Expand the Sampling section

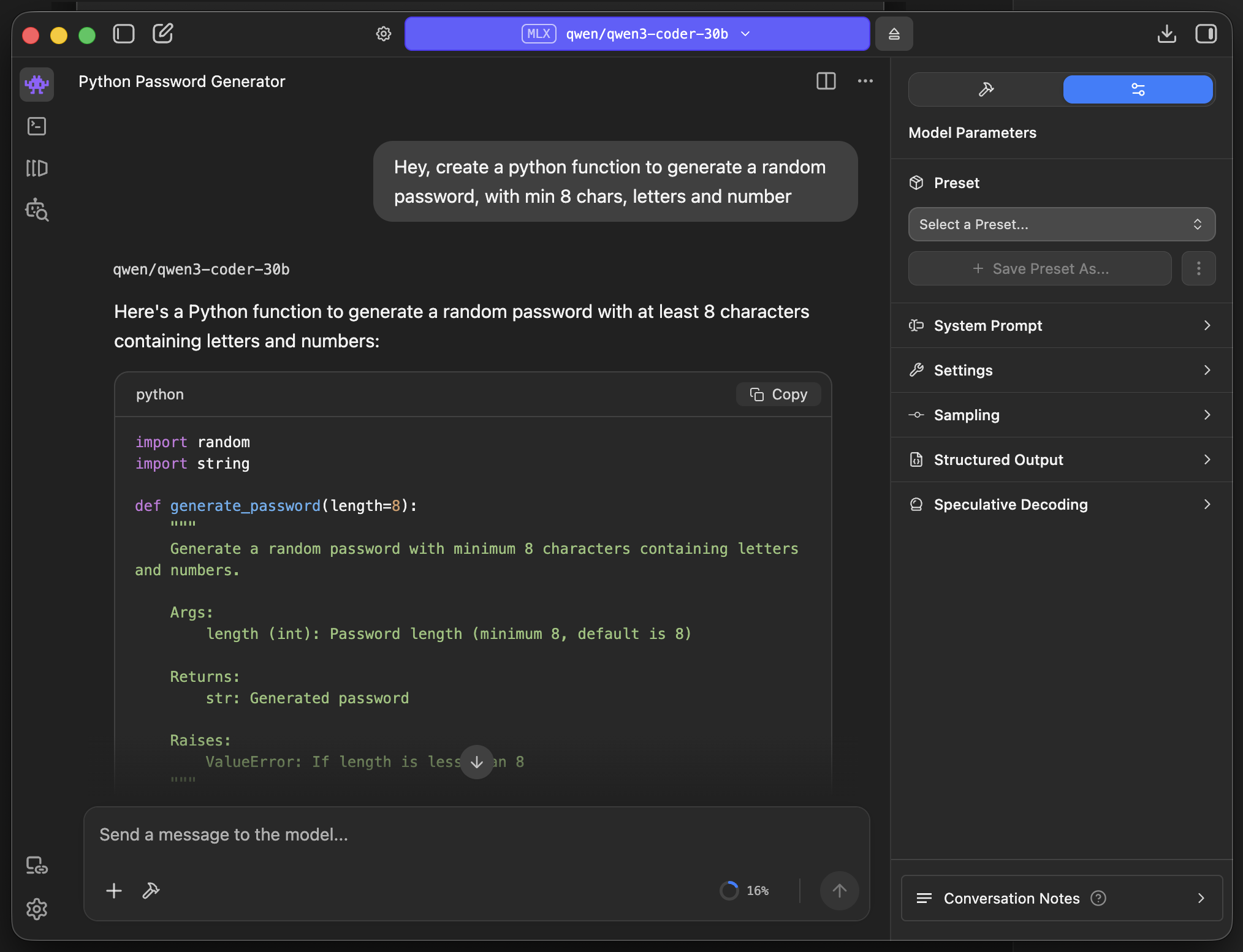tap(1062, 415)
